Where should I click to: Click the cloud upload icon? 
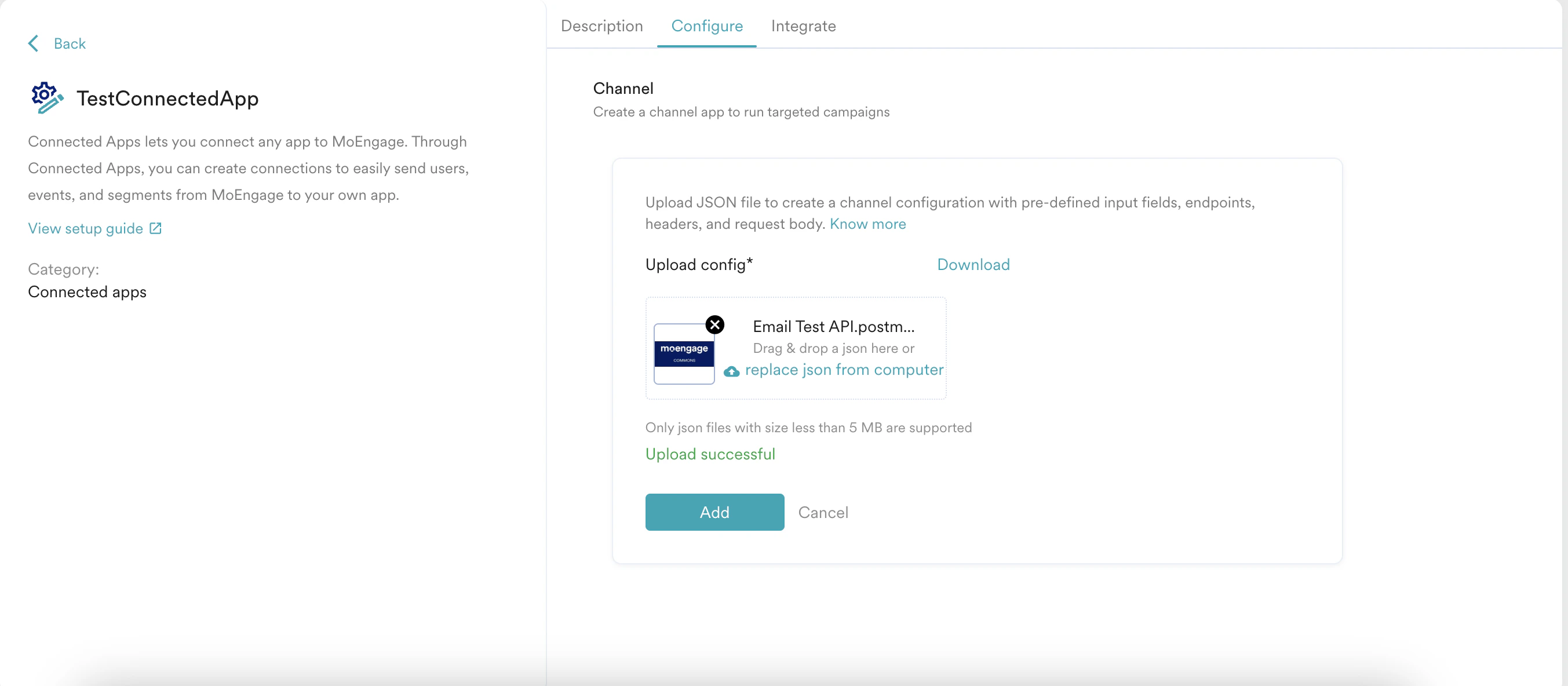731,371
